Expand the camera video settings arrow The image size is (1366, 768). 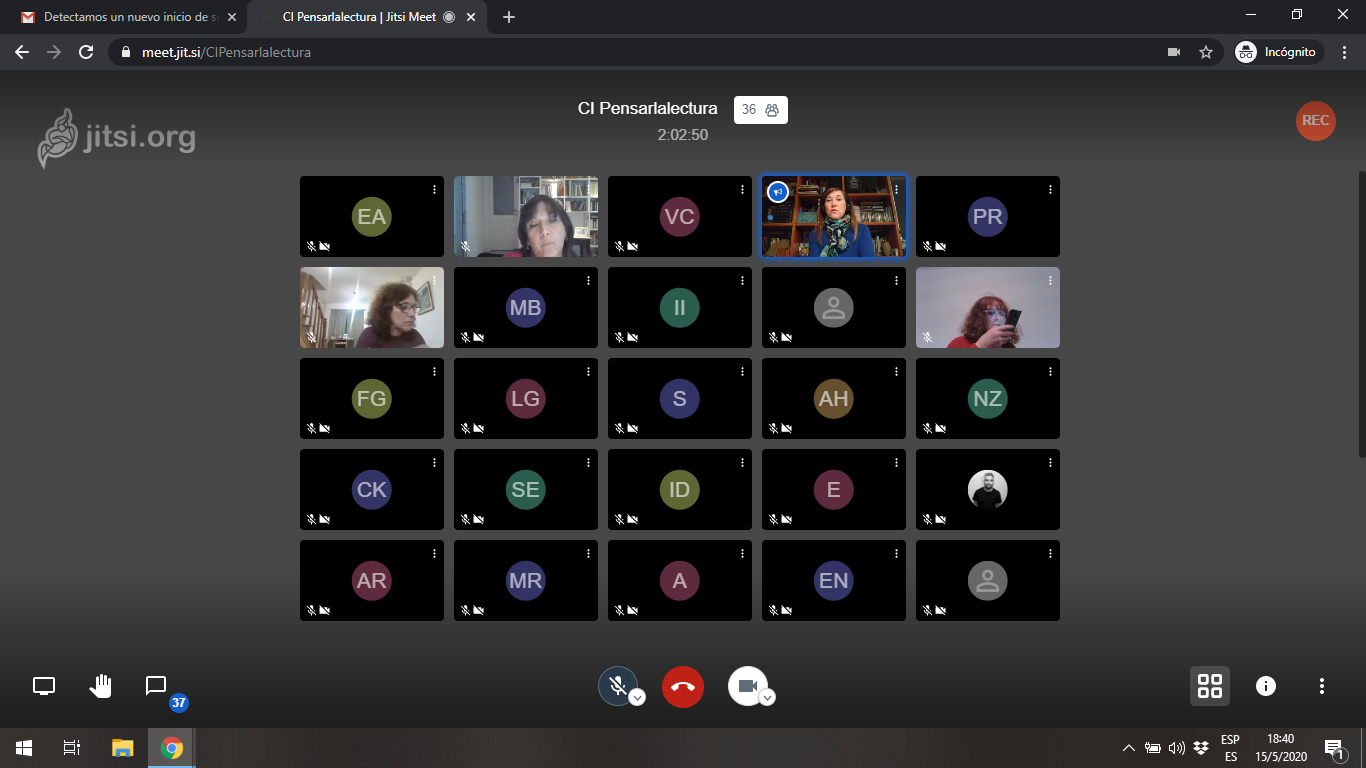tap(767, 698)
